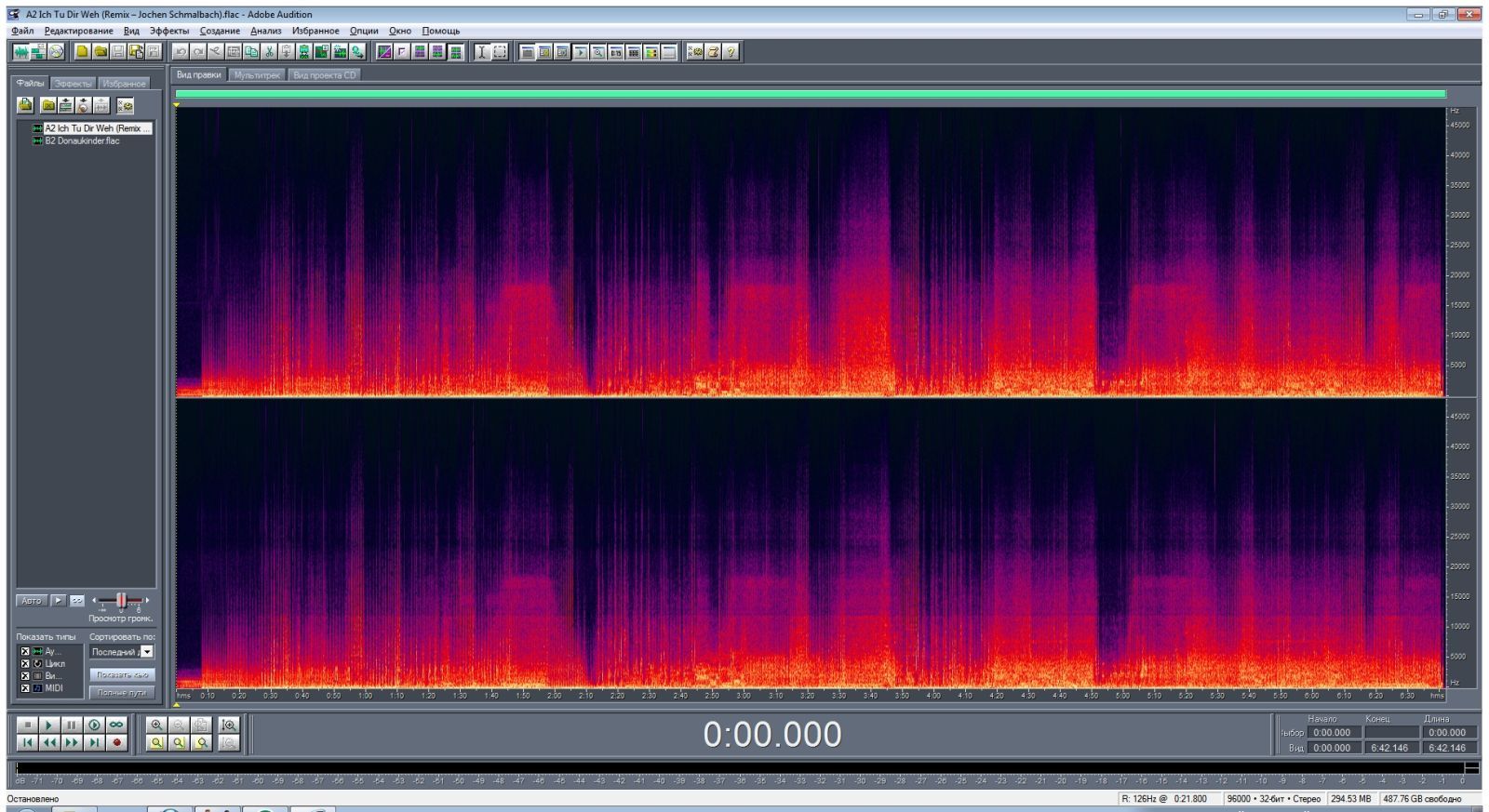Open the Эффекты menu
Viewport: 1489px width, 812px height.
[169, 31]
